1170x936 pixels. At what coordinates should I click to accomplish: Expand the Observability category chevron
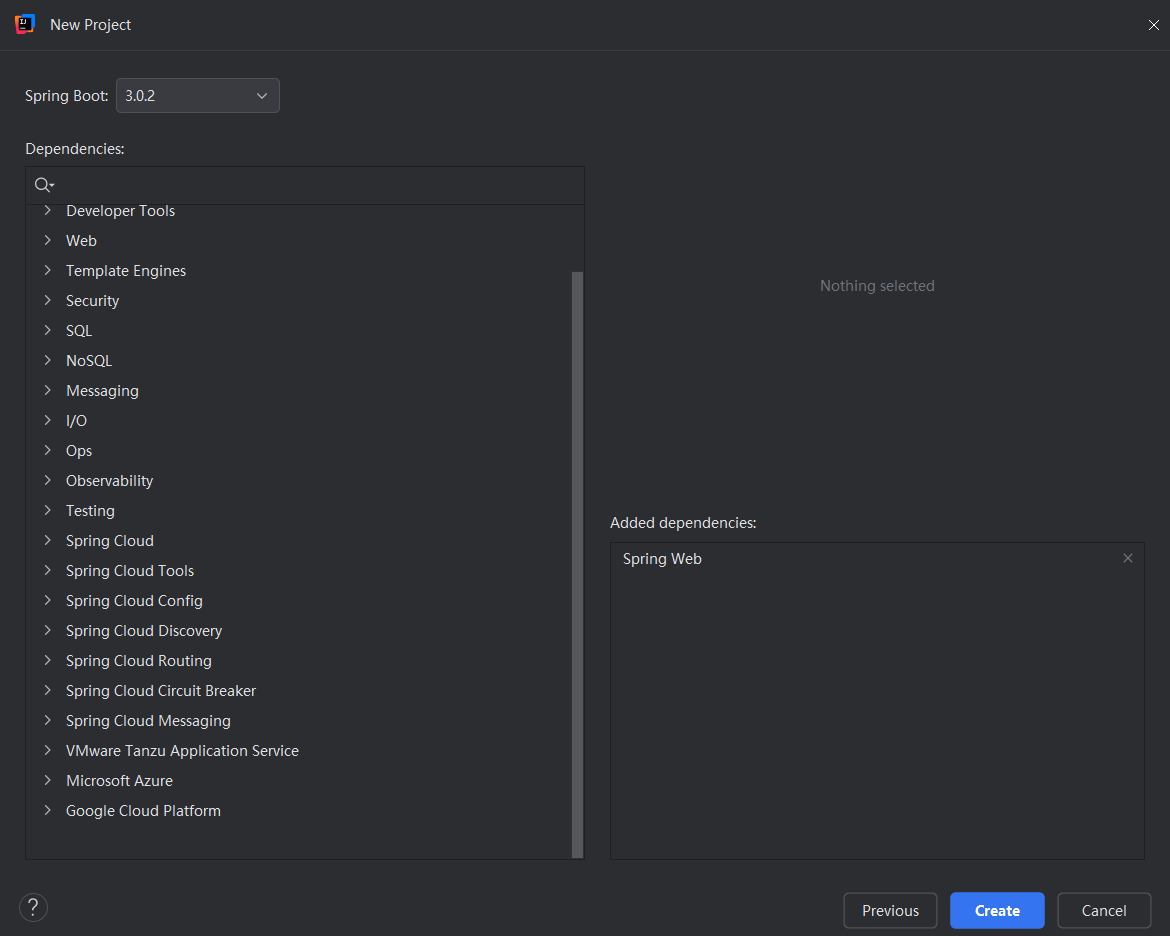(48, 481)
